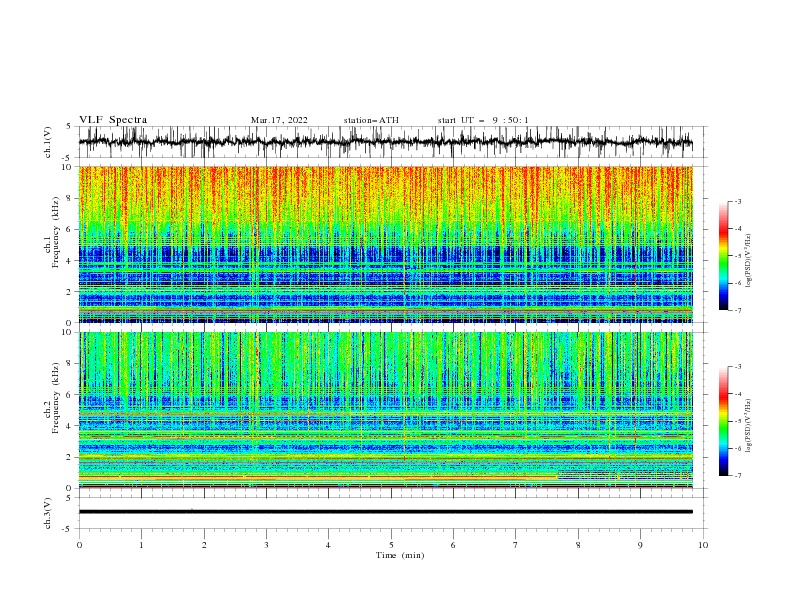Select the date text "Mar.17, 2022"
Screen dimensions: 792x612
(x=279, y=120)
